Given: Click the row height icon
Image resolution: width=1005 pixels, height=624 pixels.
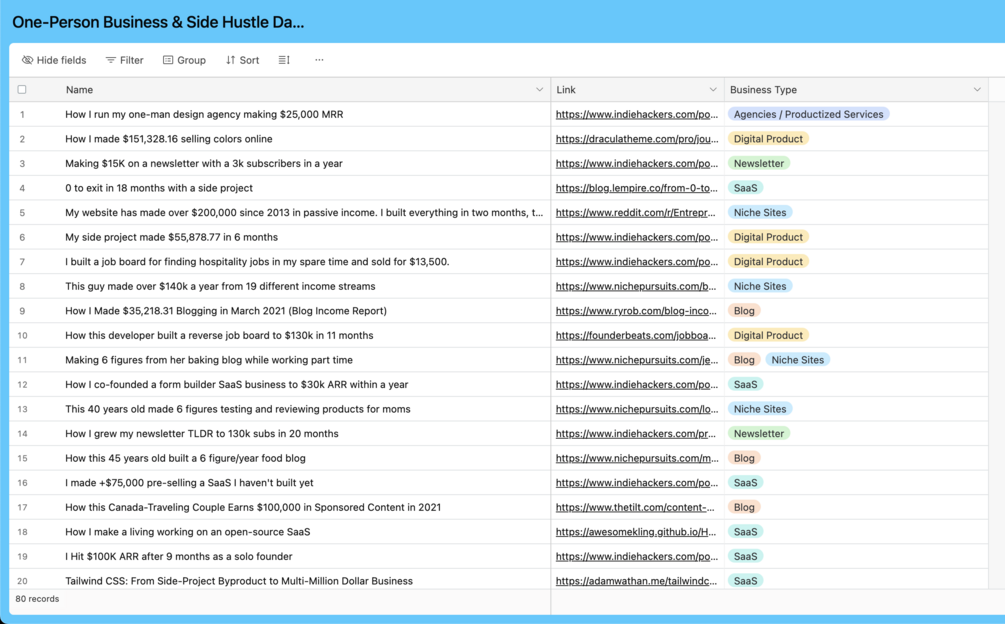Looking at the screenshot, I should (284, 60).
